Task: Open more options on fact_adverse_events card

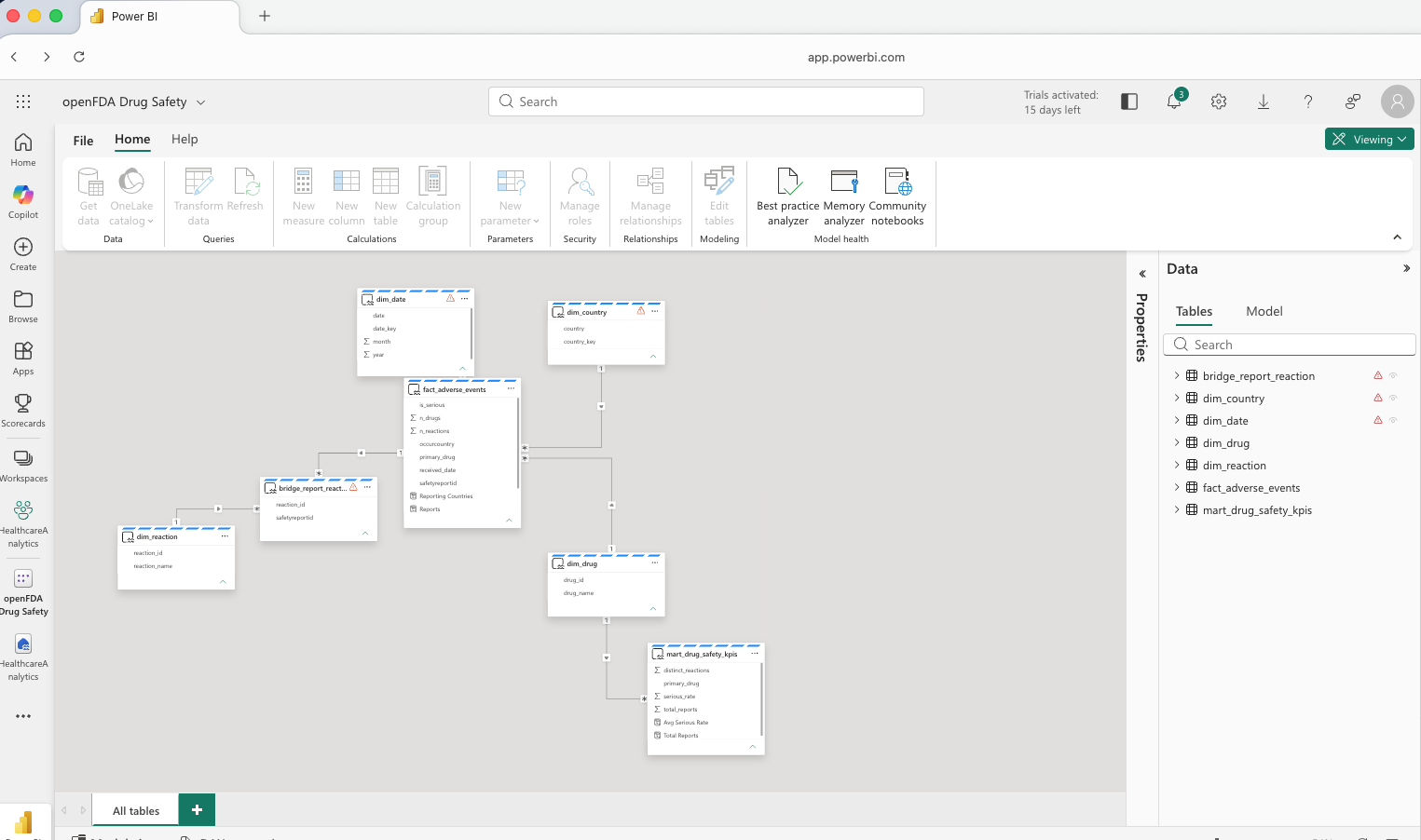Action: coord(511,389)
